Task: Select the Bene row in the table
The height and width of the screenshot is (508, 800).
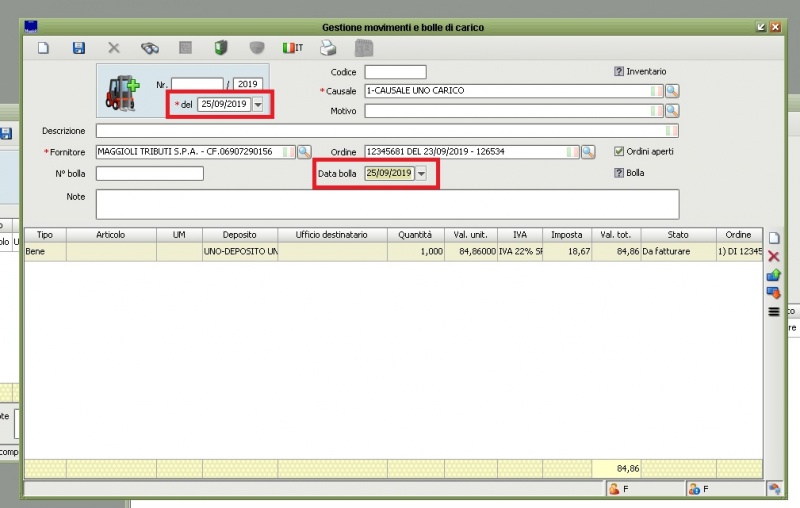Action: (44, 252)
